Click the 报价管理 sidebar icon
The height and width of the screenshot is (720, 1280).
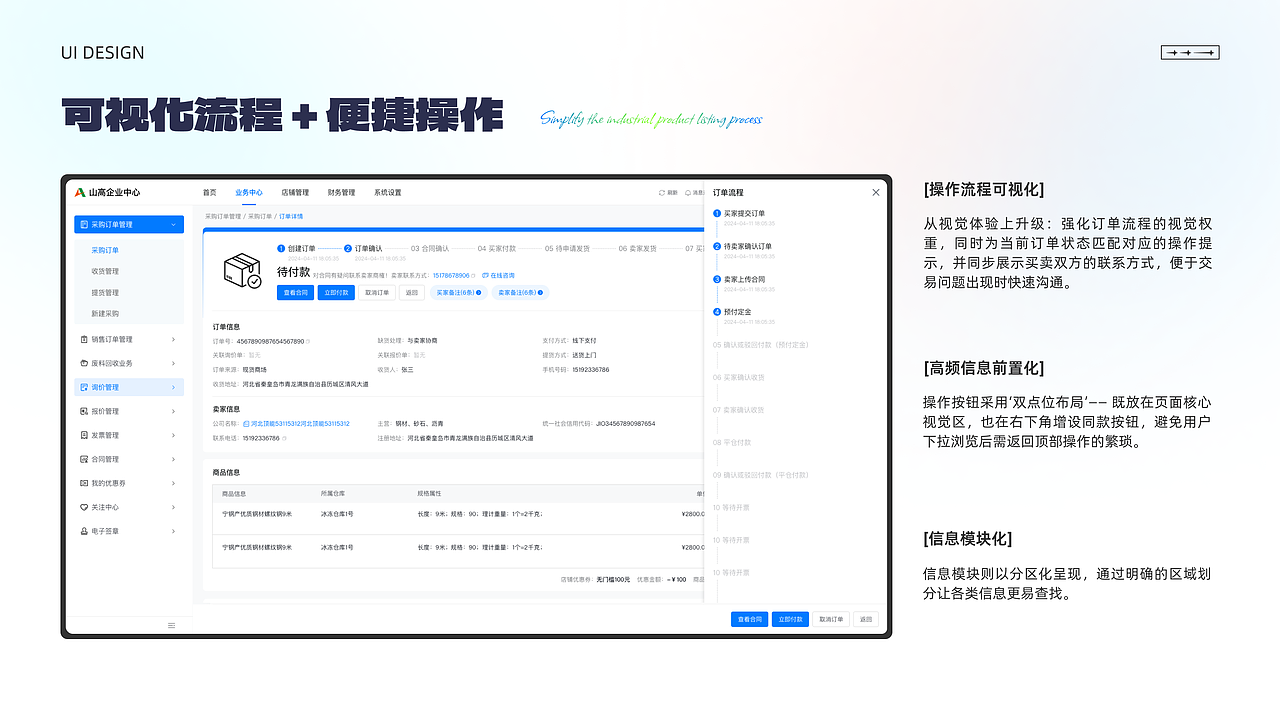click(84, 411)
